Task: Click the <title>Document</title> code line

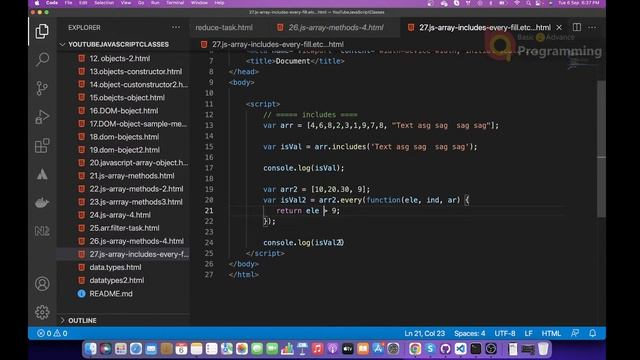Action: pyautogui.click(x=295, y=61)
